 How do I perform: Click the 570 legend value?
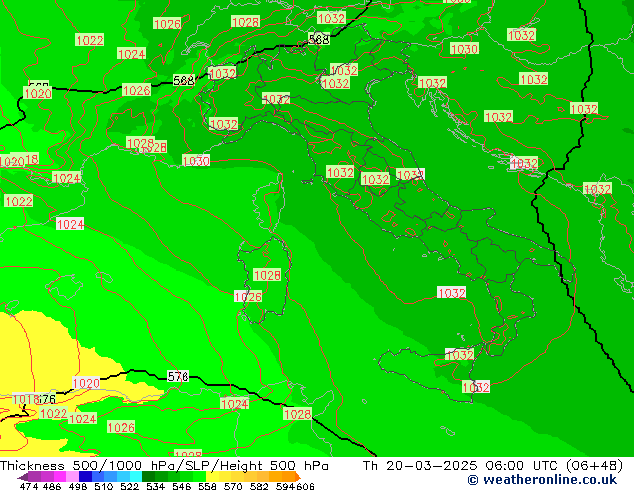point(233,486)
